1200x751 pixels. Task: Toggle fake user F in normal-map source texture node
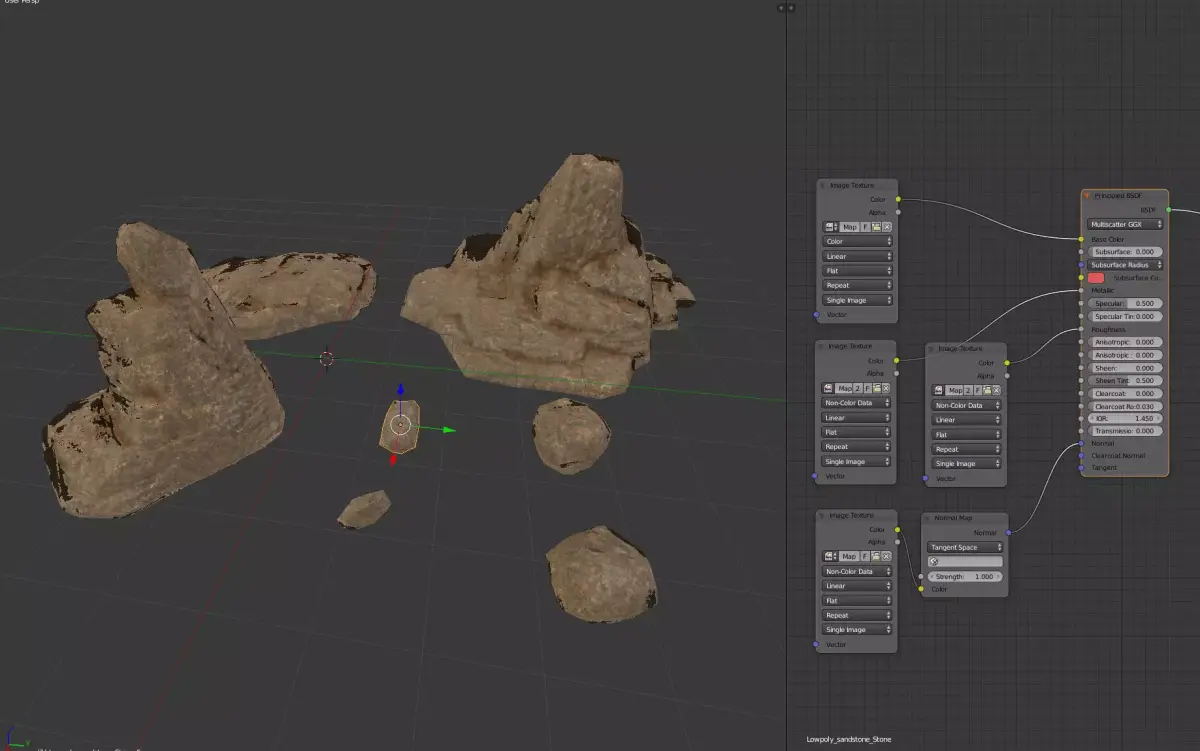coord(866,556)
